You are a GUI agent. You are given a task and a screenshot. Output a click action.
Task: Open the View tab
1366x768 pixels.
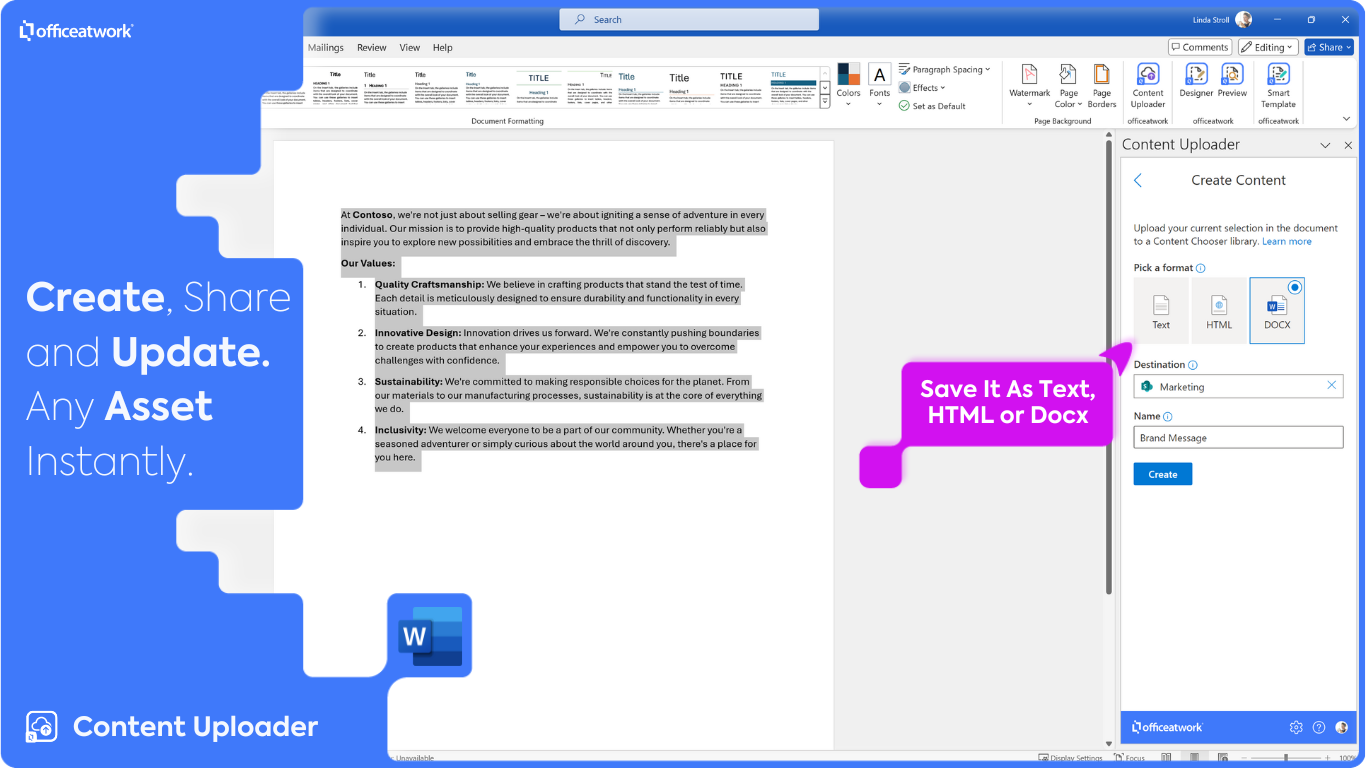coord(410,47)
